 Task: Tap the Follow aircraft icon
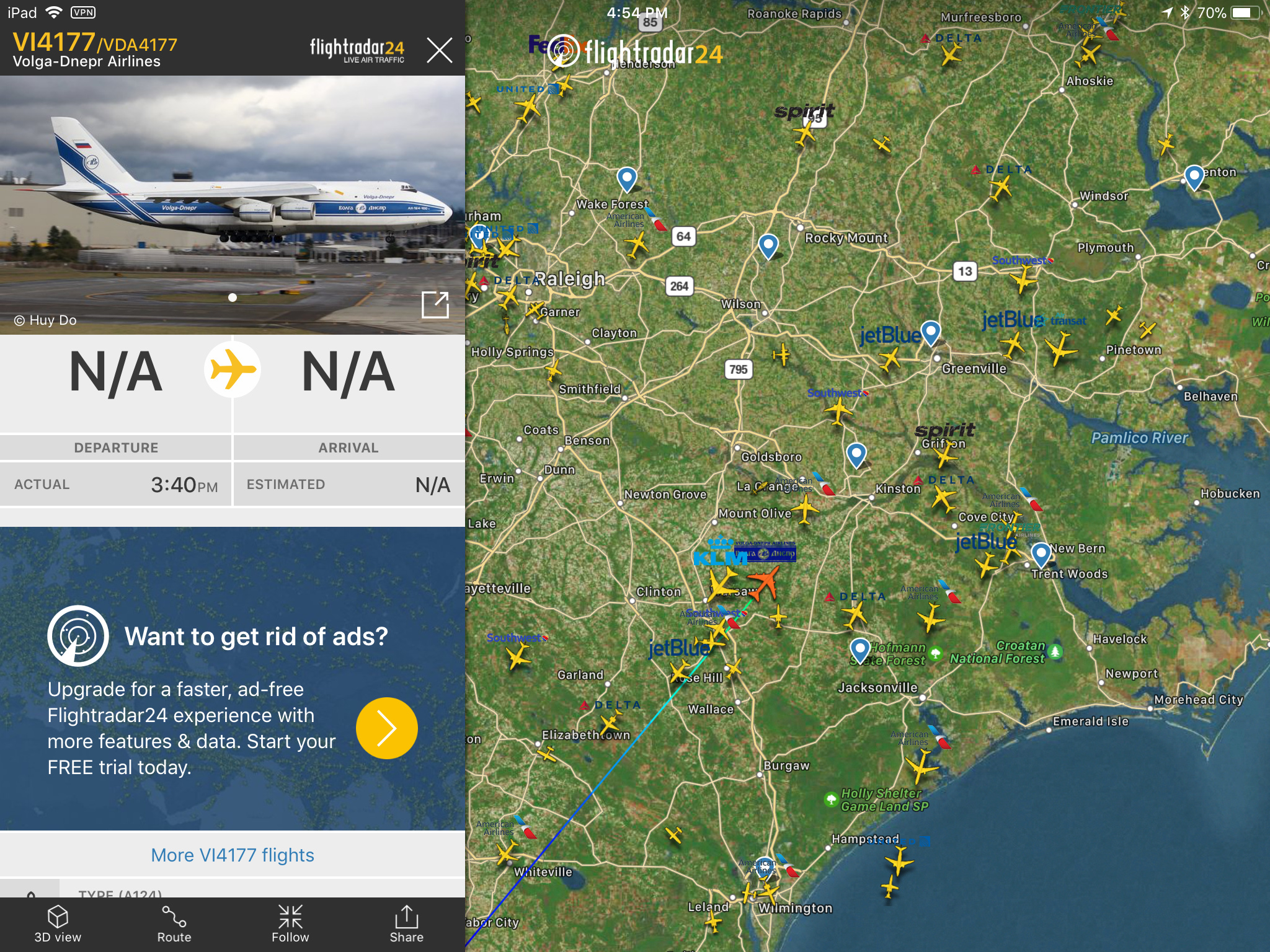(290, 917)
